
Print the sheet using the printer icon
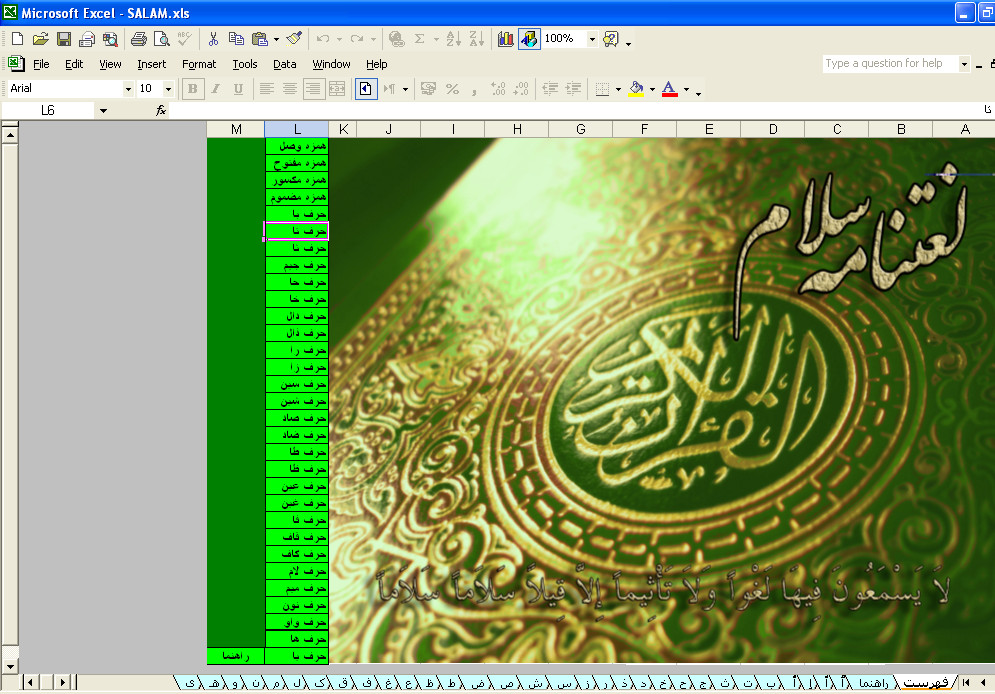coord(138,39)
